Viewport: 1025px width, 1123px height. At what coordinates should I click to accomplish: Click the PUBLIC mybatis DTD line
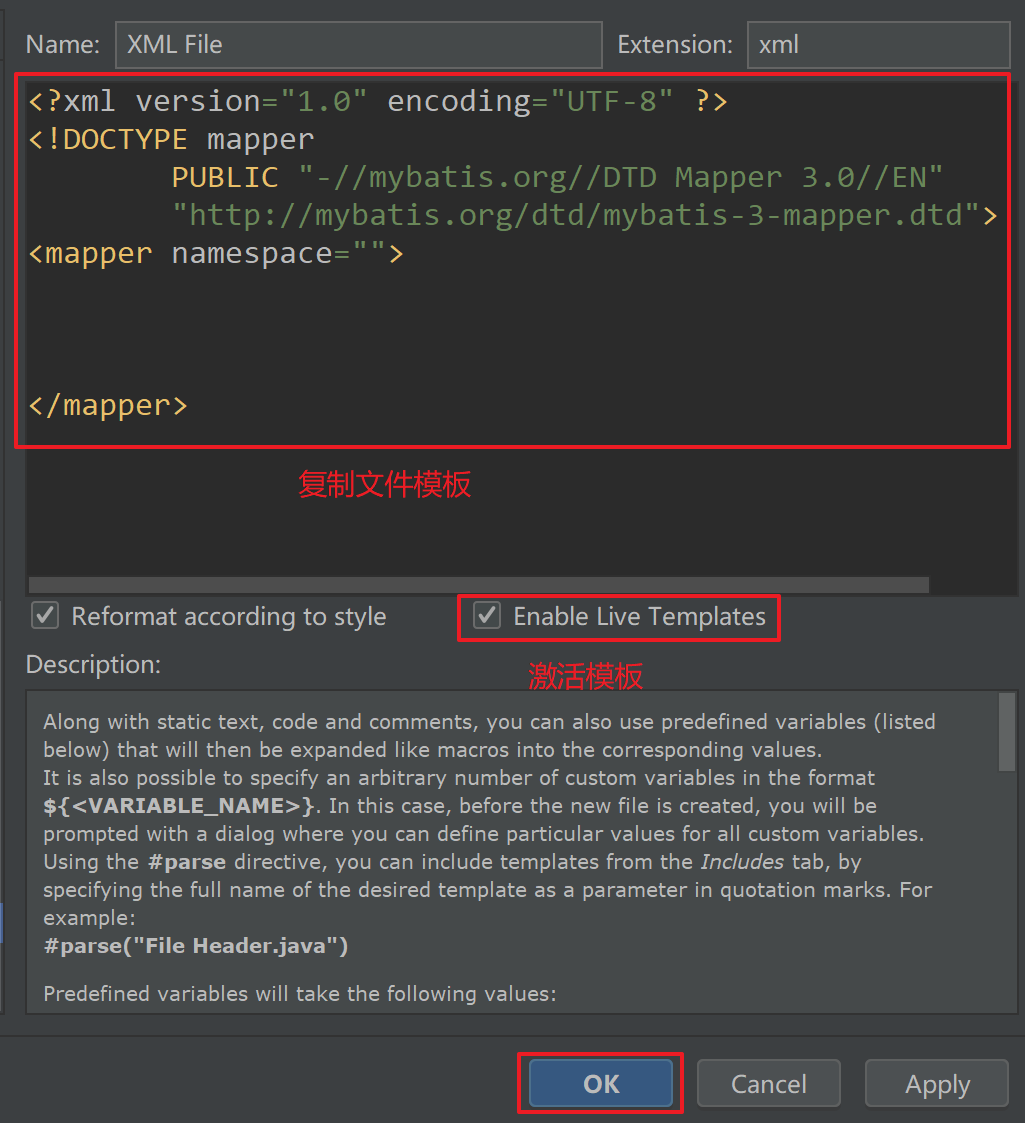[557, 177]
